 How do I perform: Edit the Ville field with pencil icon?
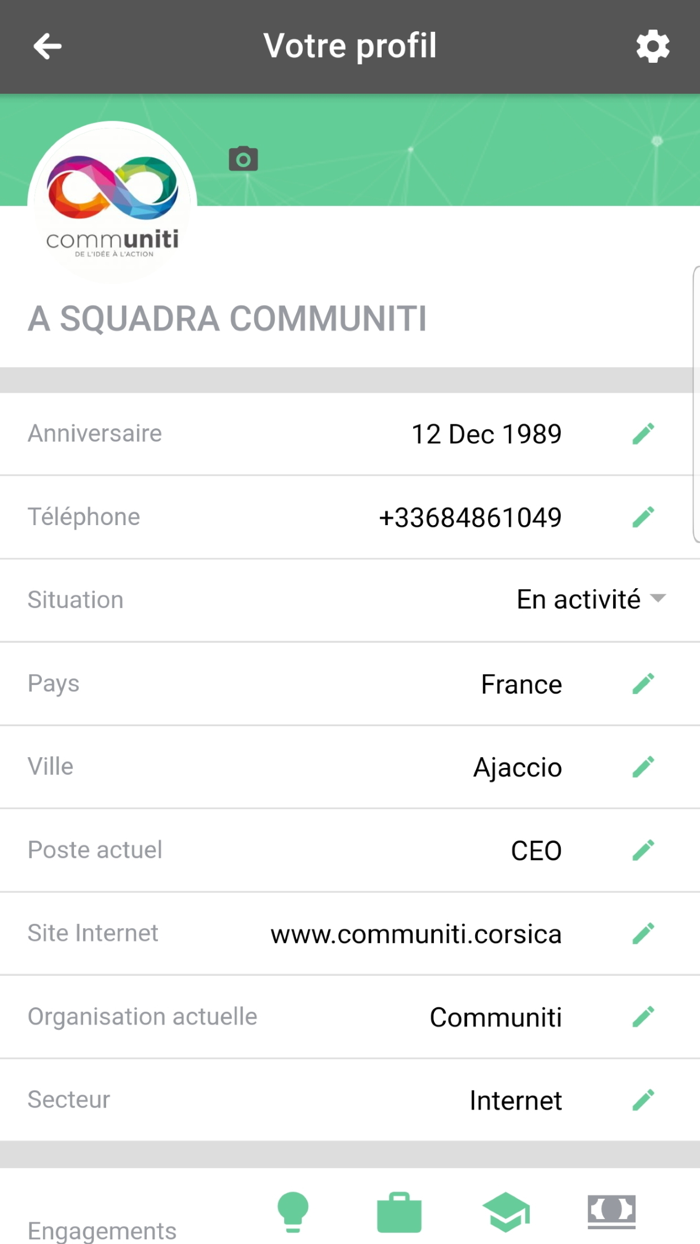click(x=644, y=766)
